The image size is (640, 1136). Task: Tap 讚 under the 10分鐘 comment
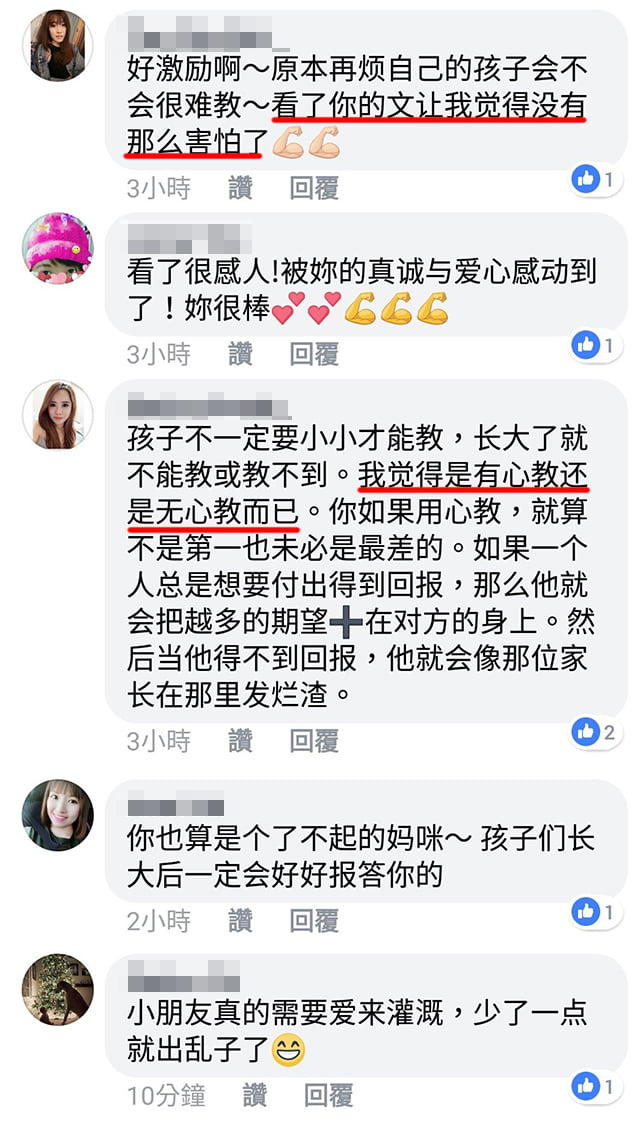point(255,1095)
